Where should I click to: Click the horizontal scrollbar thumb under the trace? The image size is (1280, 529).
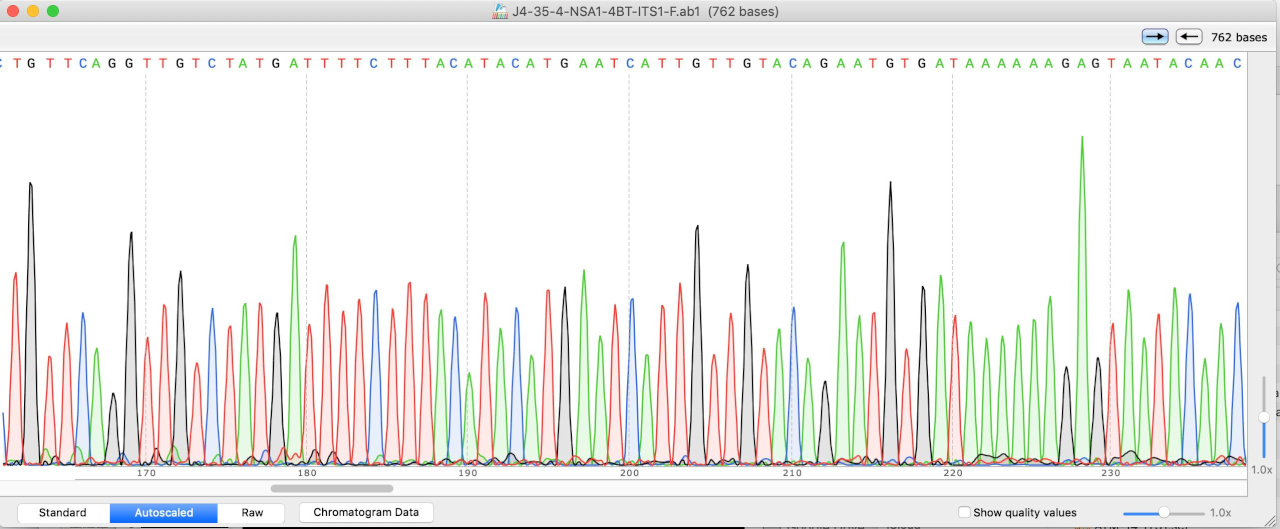(331, 489)
